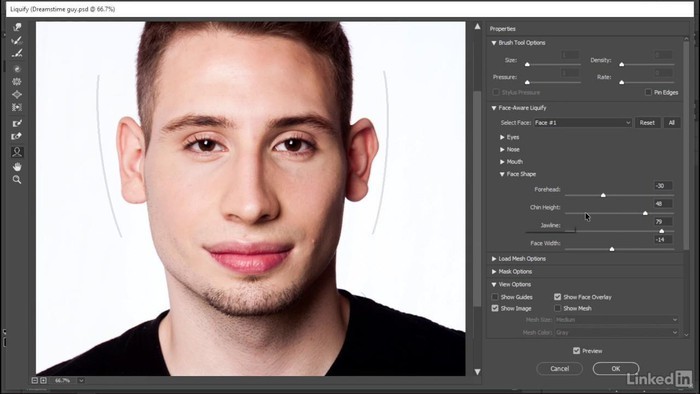Select the Smooth tool

tap(17, 54)
